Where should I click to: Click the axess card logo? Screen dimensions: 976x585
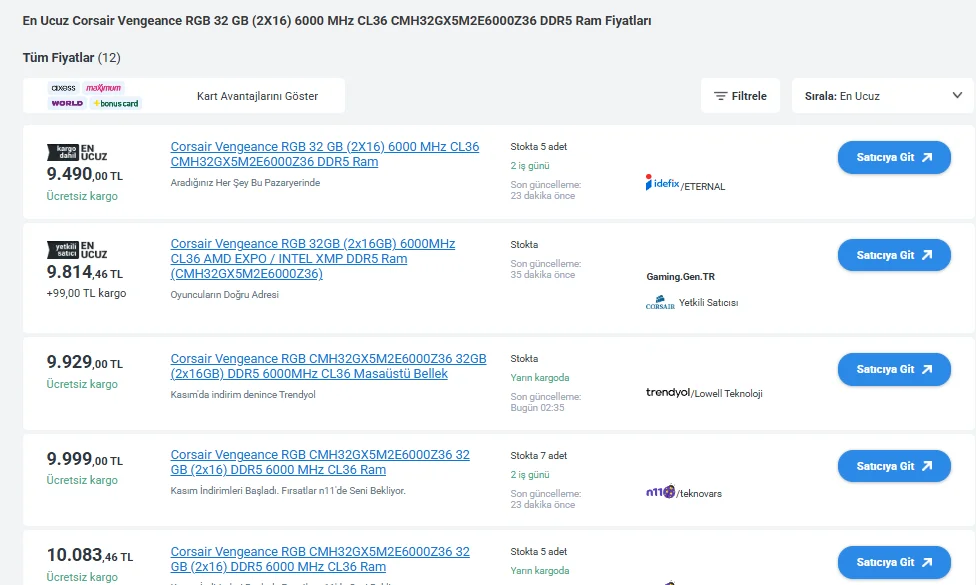[63, 88]
